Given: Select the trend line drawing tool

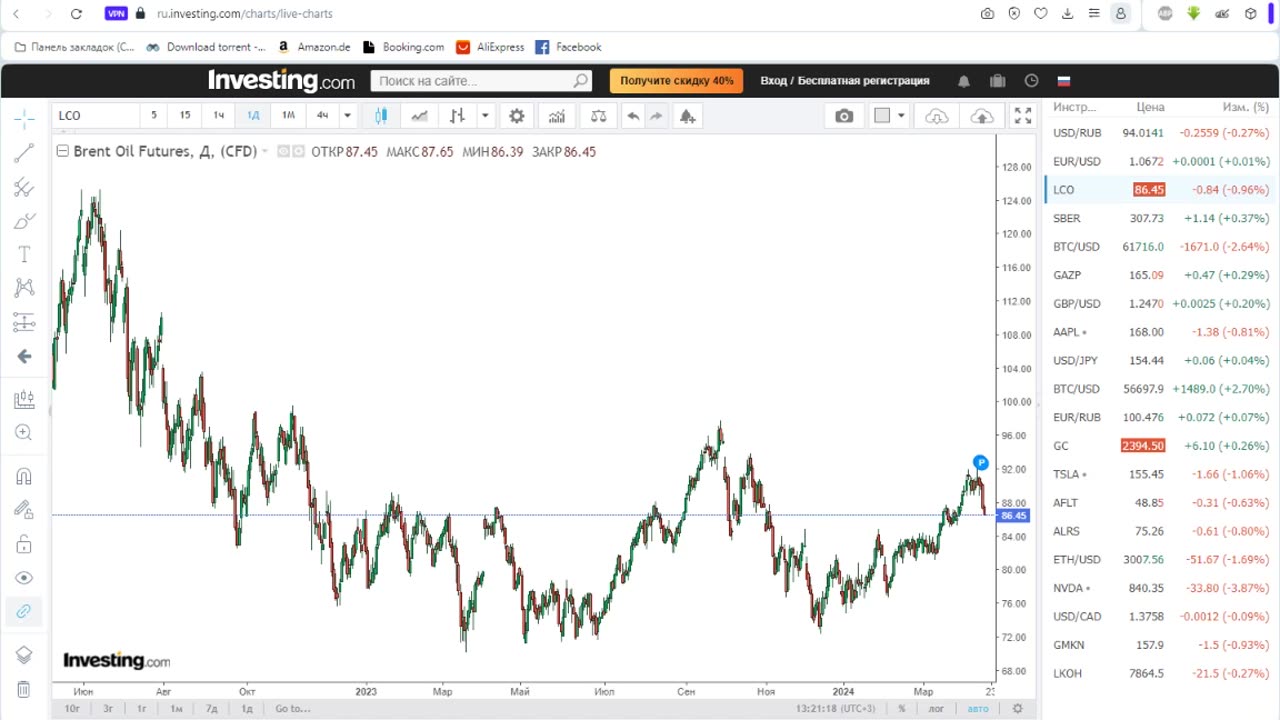Looking at the screenshot, I should 24,153.
